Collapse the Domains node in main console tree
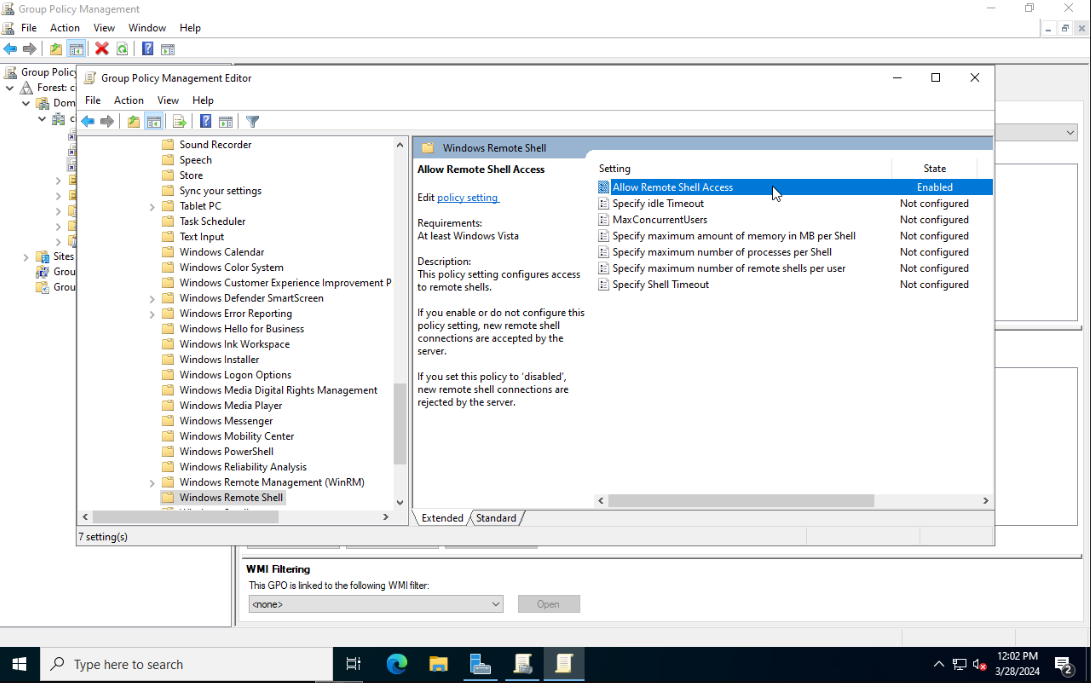The width and height of the screenshot is (1091, 683). [x=26, y=103]
